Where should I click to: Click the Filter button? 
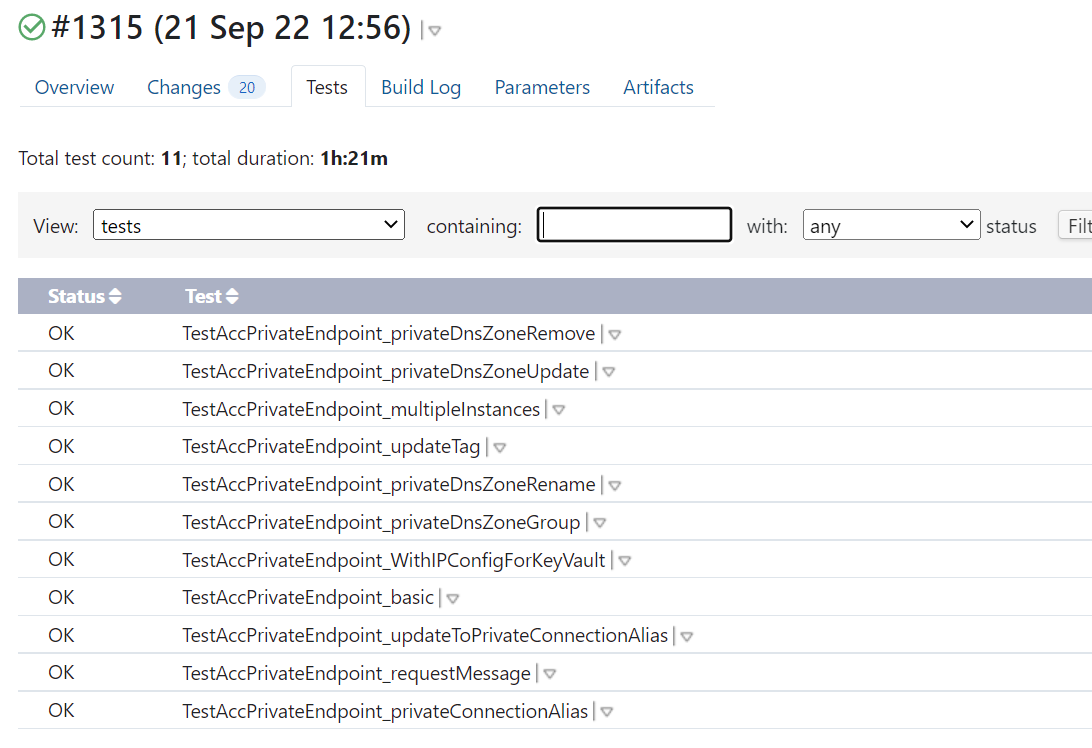1076,225
